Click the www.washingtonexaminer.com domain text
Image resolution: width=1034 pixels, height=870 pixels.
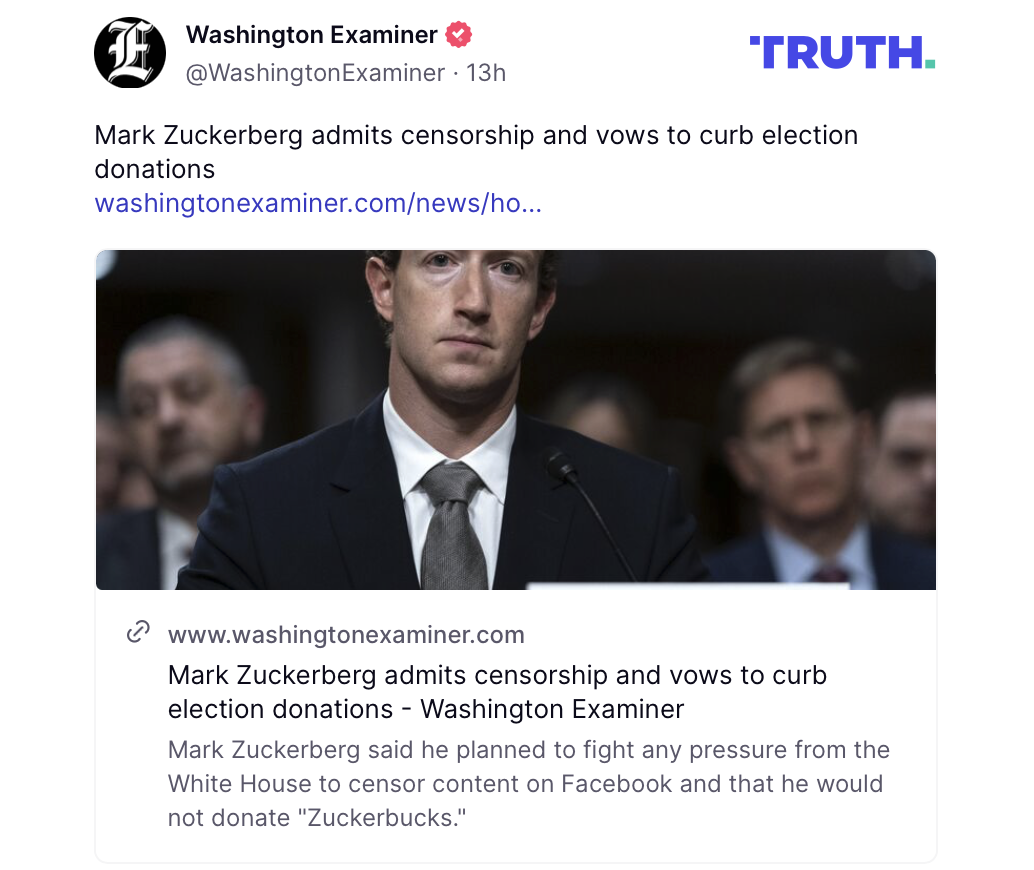pyautogui.click(x=346, y=635)
